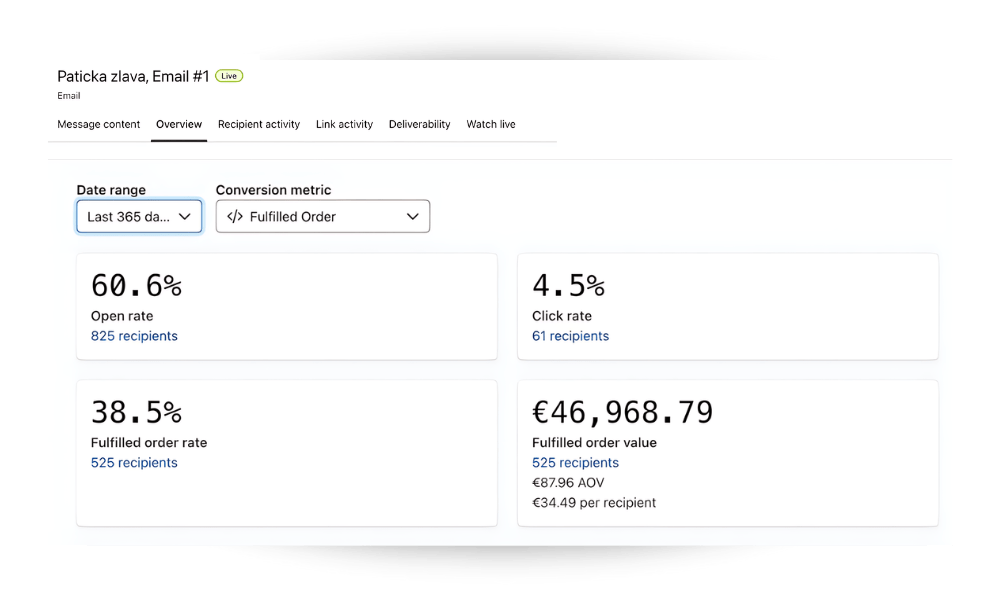Open the 825 recipients link under Open rate
Image resolution: width=1000 pixels, height=600 pixels.
pyautogui.click(x=134, y=336)
